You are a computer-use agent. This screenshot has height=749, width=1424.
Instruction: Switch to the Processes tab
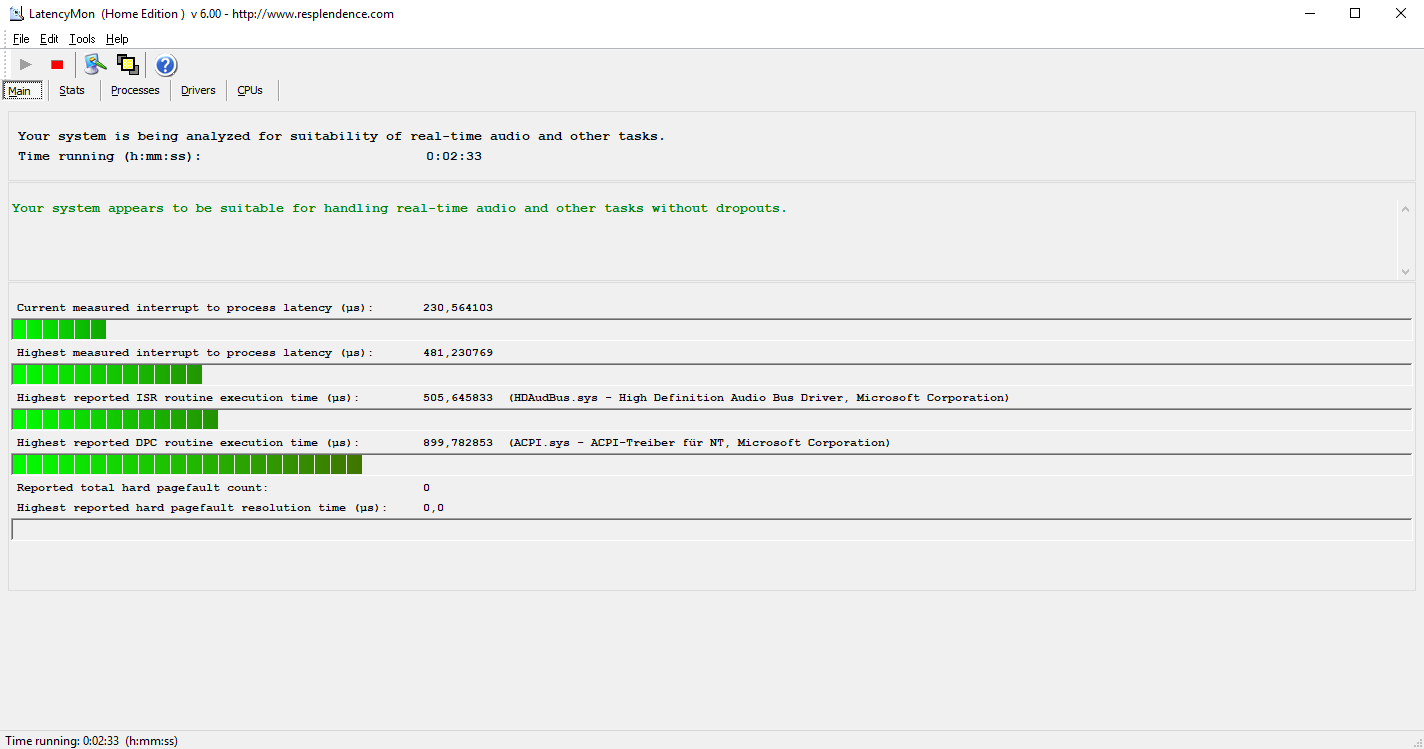[135, 90]
